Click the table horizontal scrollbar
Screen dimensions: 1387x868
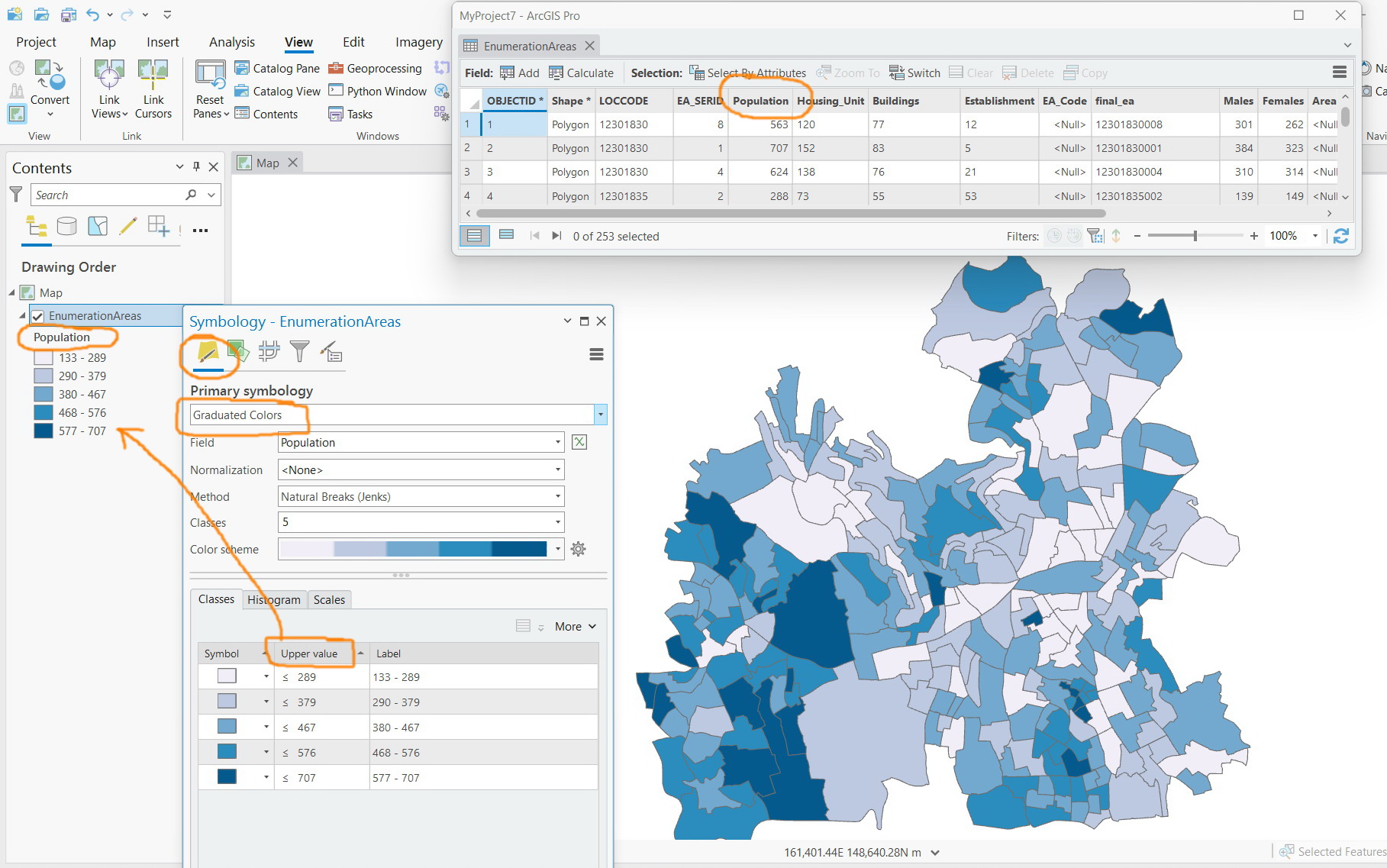tap(791, 214)
